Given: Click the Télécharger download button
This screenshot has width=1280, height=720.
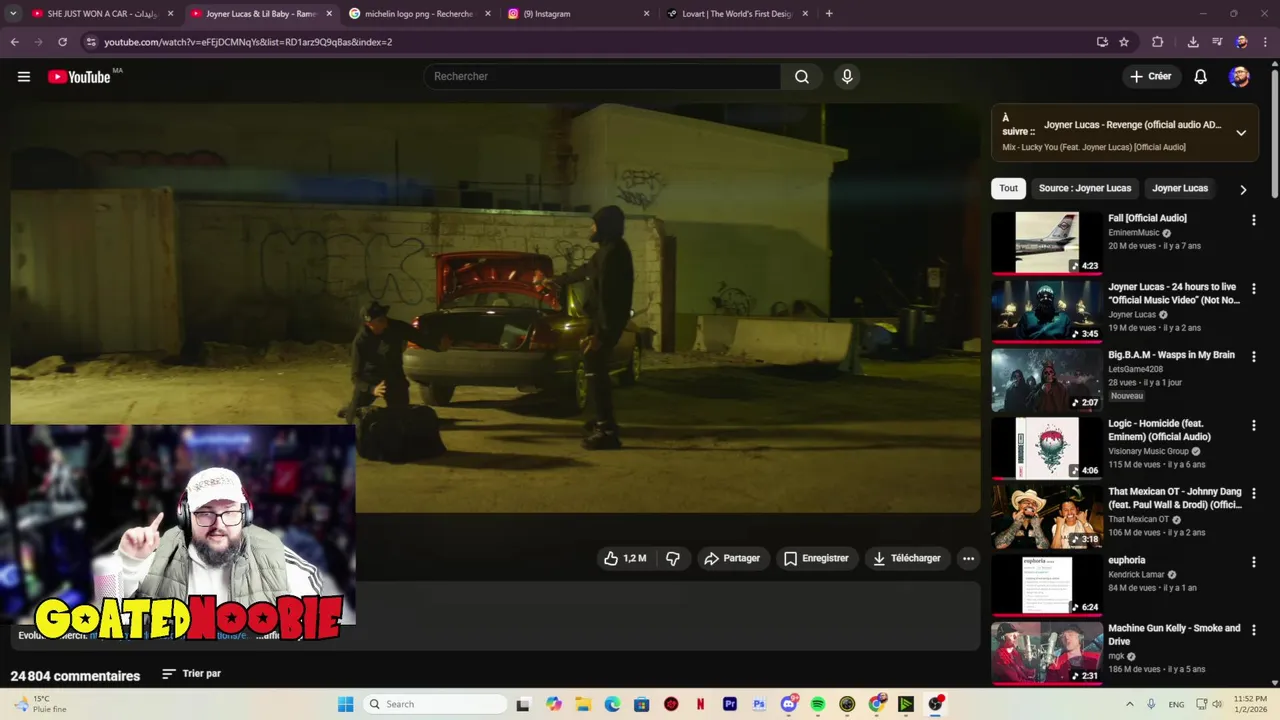Looking at the screenshot, I should coord(907,559).
